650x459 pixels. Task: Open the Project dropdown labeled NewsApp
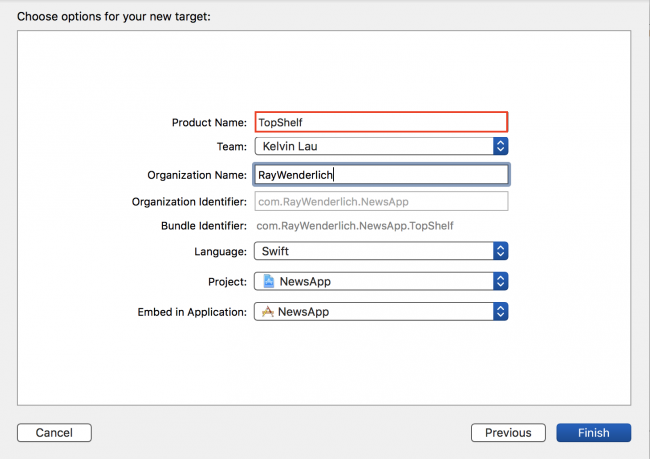[x=380, y=282]
